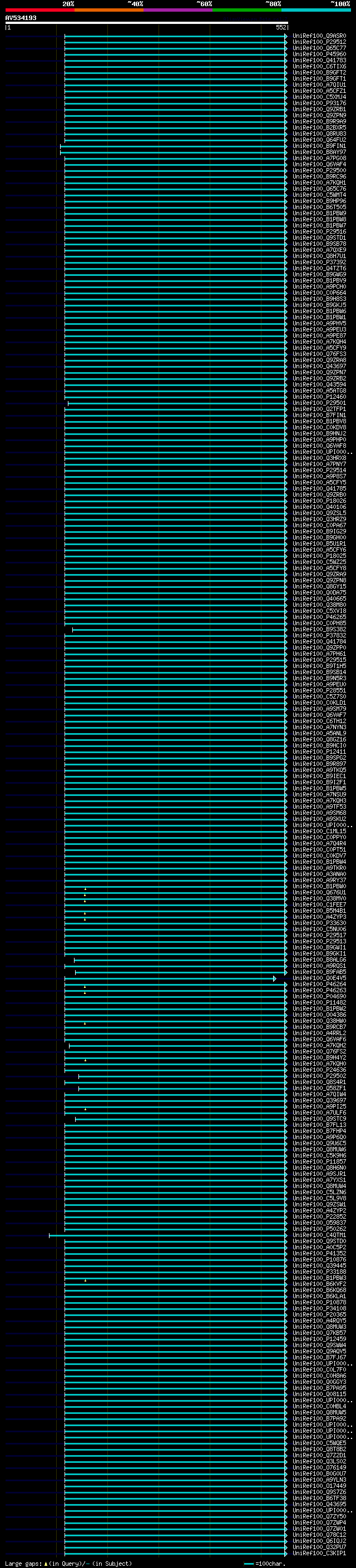
Task: Select the UniRef100_O04386 label
Action: click(319, 1015)
